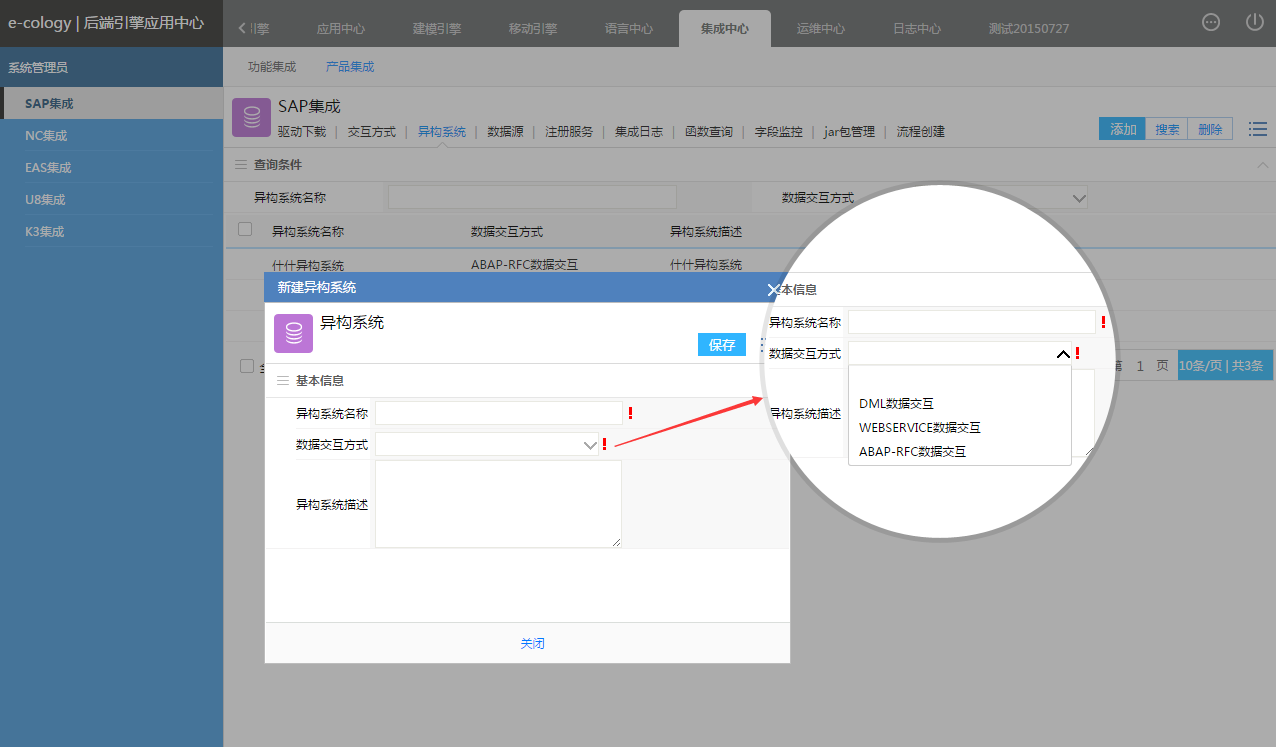Open 驱动下载 menu item
Viewport: 1276px width, 747px height.
click(x=302, y=132)
